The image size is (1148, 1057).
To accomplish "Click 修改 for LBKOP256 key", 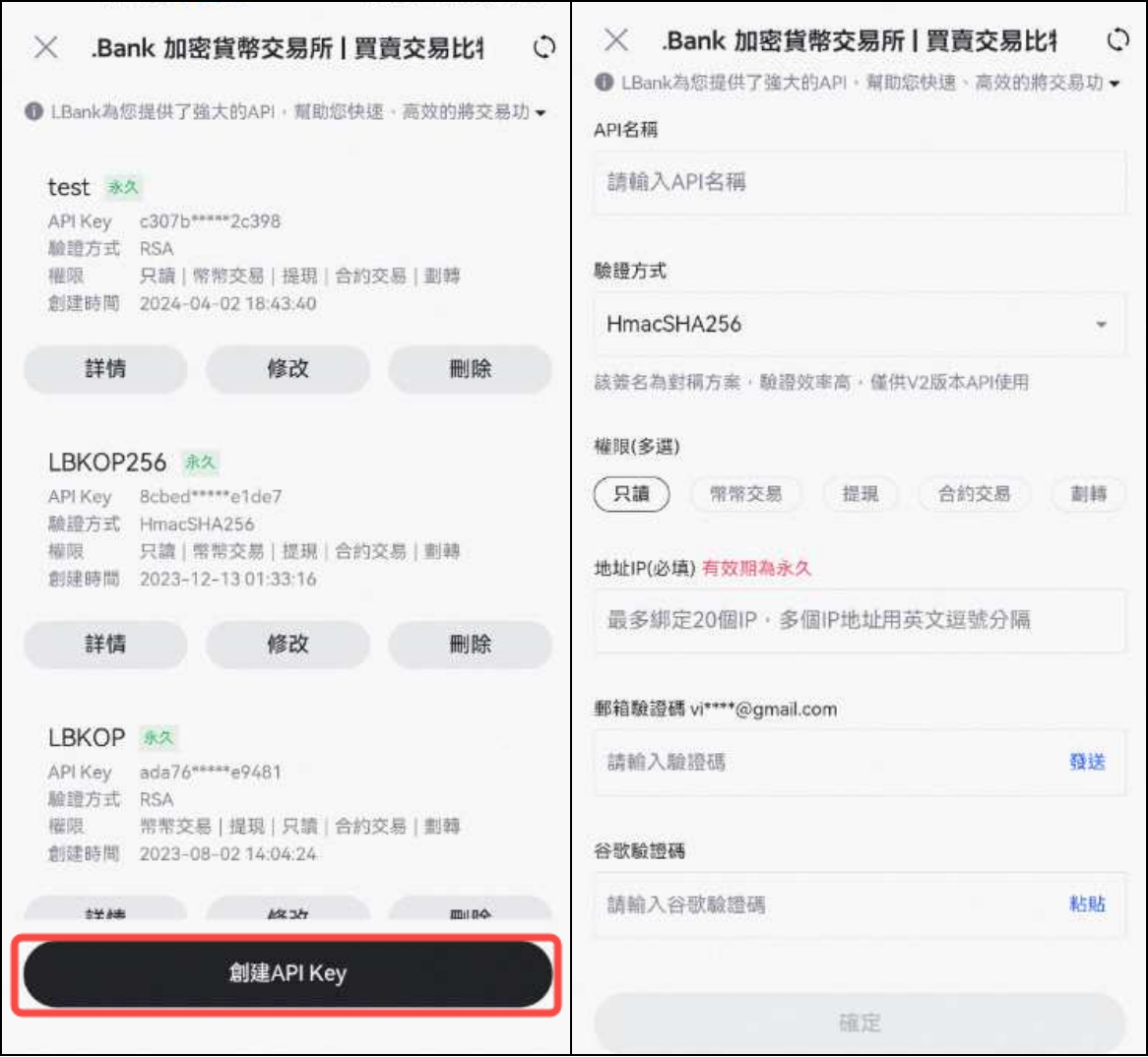I will click(x=287, y=645).
